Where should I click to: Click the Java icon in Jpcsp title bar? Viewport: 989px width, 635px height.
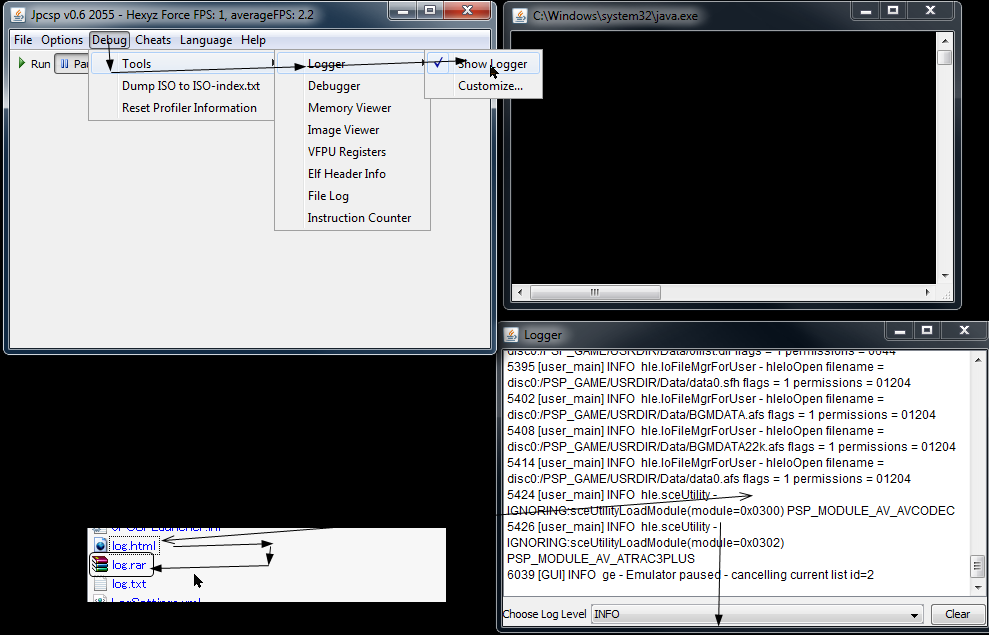coord(19,15)
